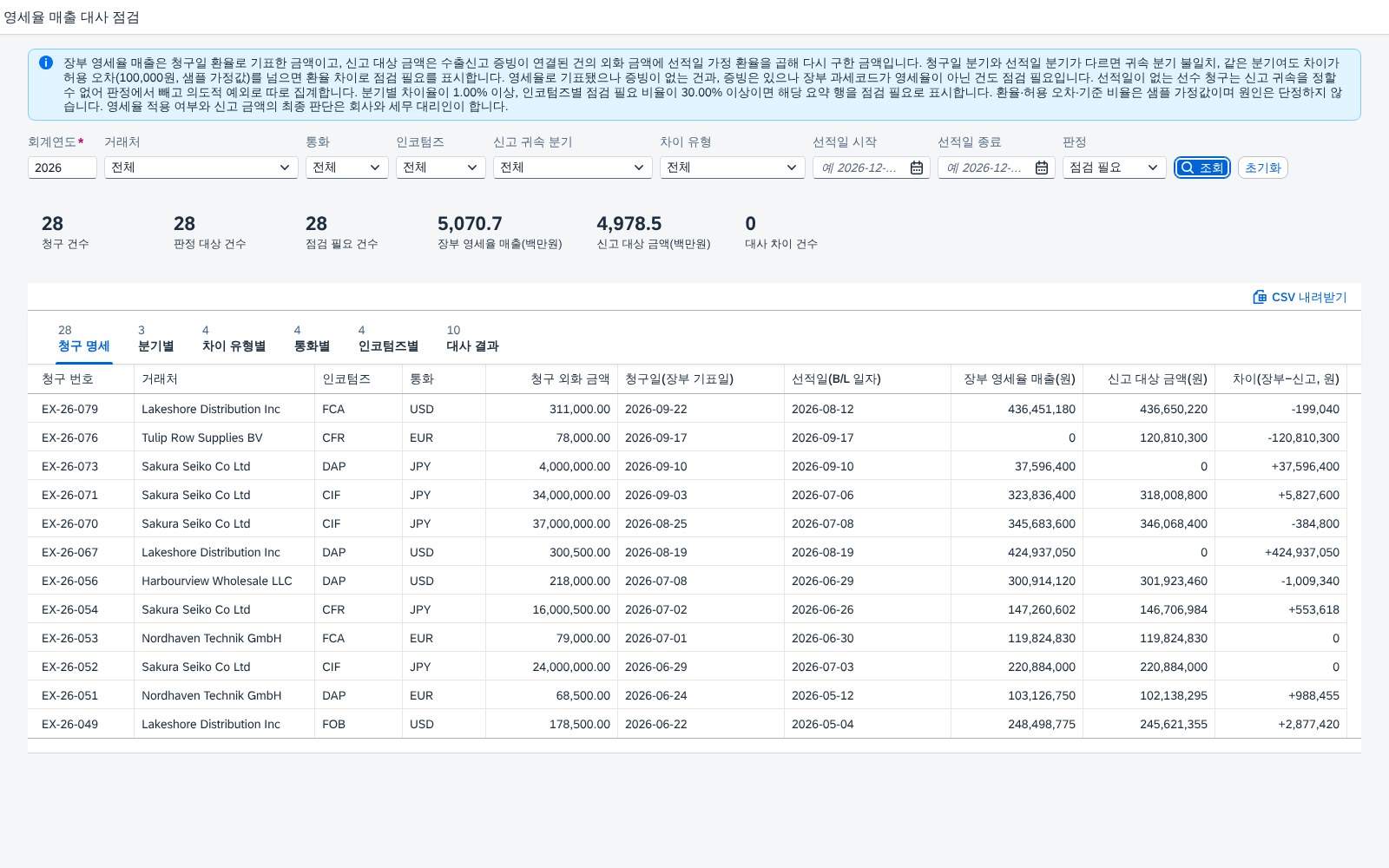Viewport: 1389px width, 868px height.
Task: Open calendar picker for 선적일 시작
Action: [x=917, y=168]
